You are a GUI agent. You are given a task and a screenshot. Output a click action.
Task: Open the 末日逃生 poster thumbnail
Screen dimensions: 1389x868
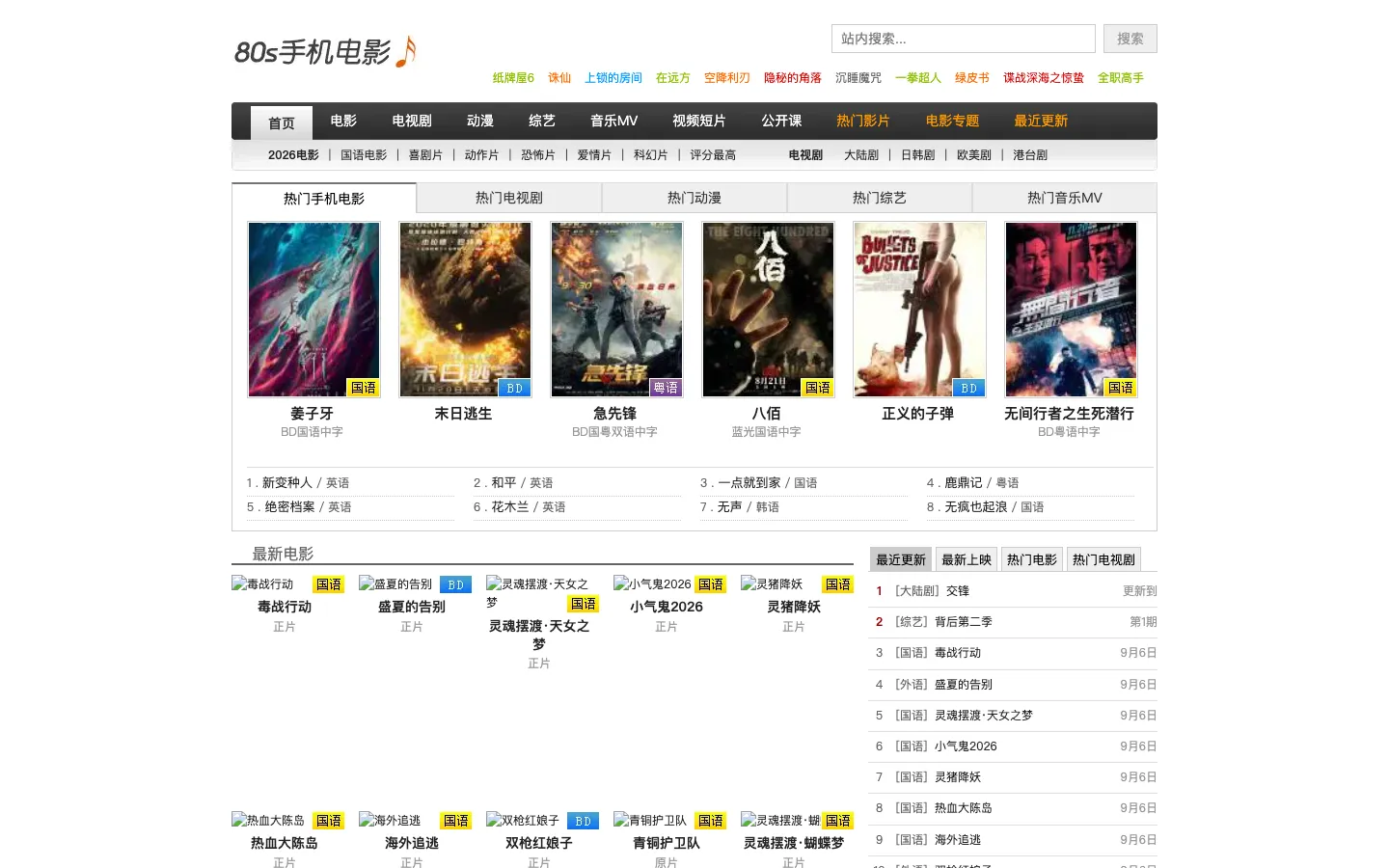[x=466, y=310]
